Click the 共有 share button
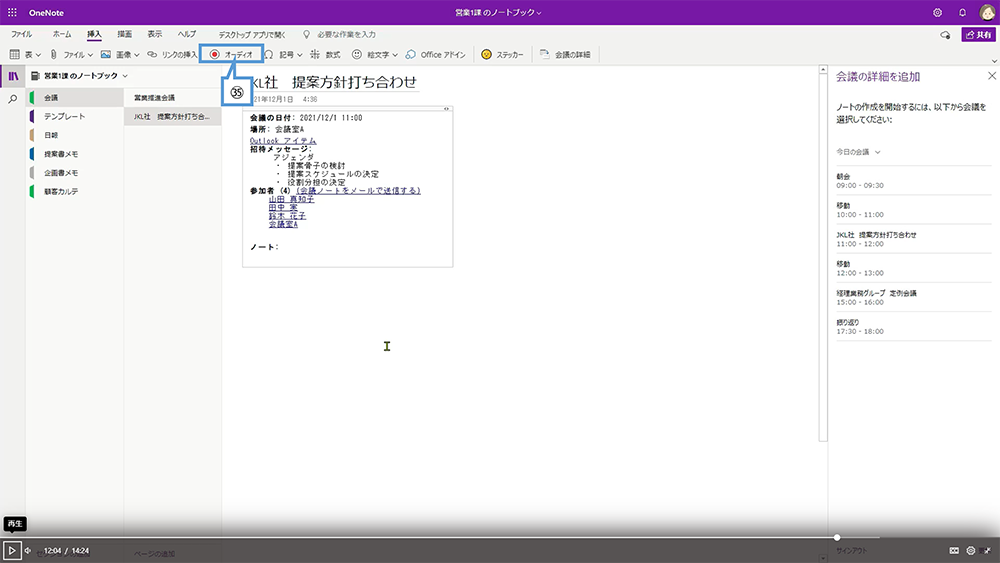The width and height of the screenshot is (1000, 563). 977,34
